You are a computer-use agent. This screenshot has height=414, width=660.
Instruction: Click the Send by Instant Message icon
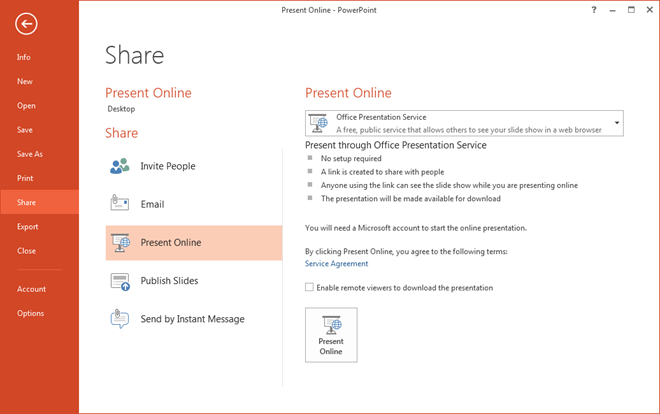[121, 319]
